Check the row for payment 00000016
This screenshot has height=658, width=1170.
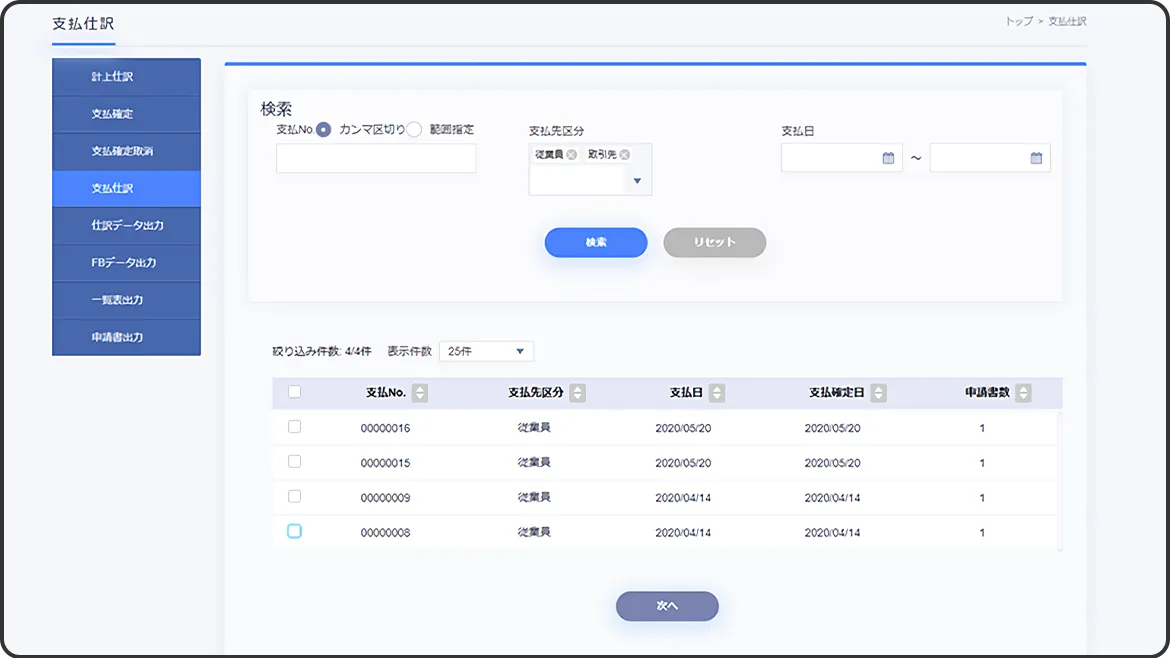click(x=294, y=427)
